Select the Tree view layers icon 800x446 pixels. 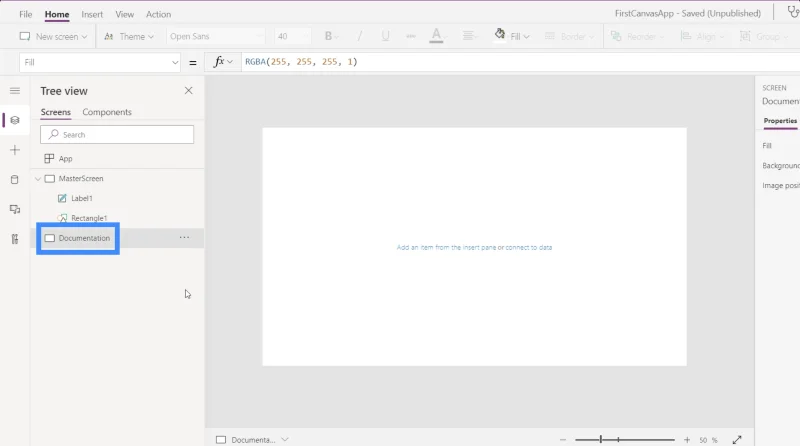(x=15, y=120)
